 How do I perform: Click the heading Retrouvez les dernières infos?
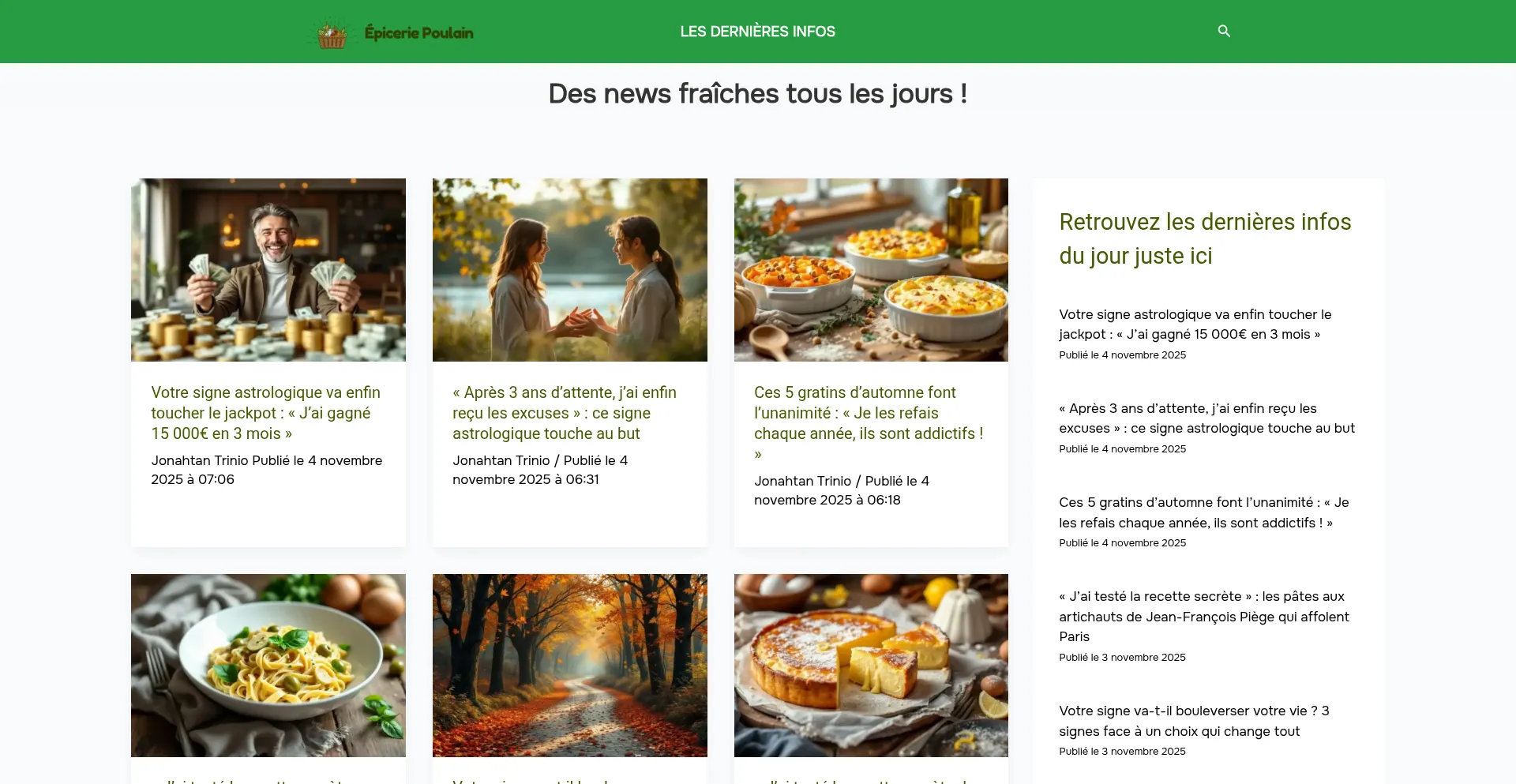1204,238
